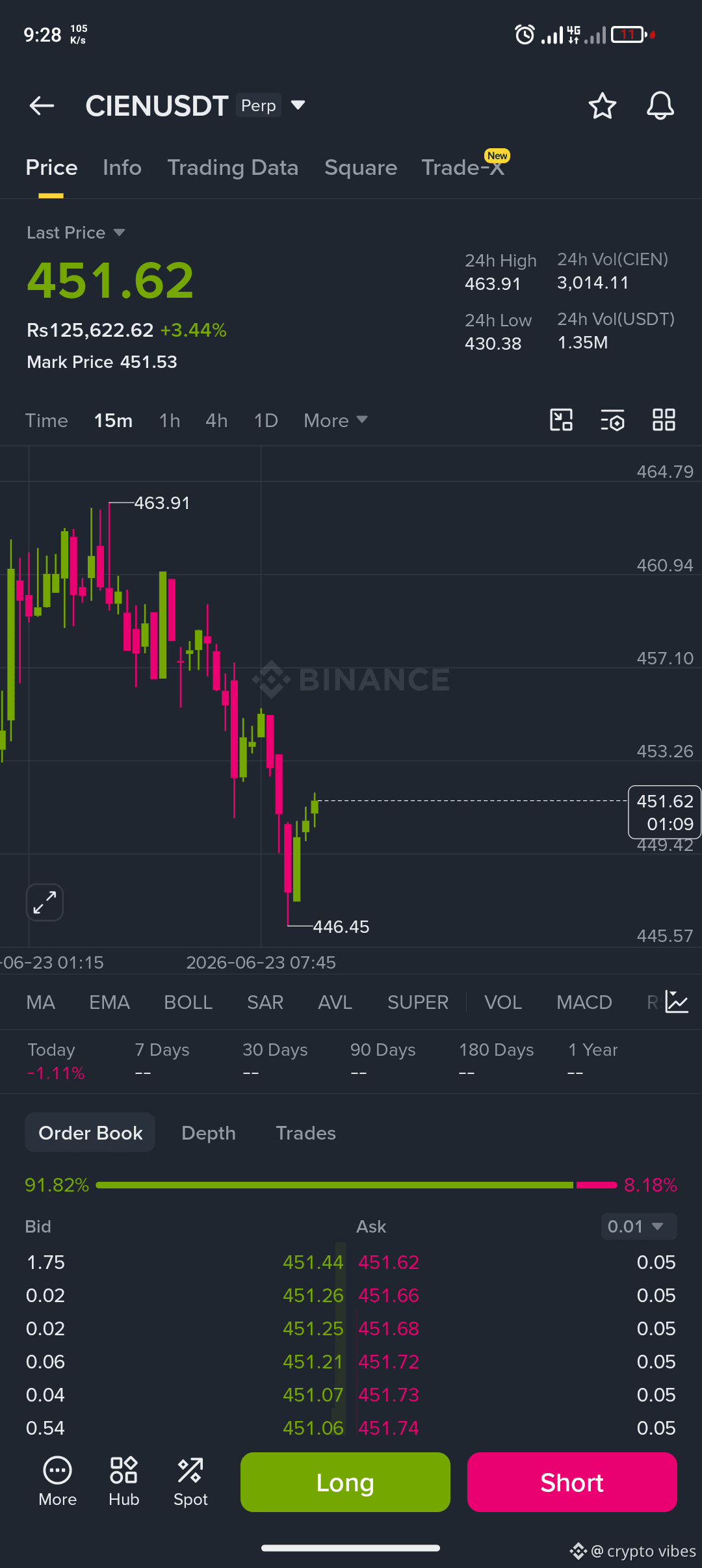This screenshot has height=1568, width=702.
Task: Toggle the SAR indicator
Action: click(265, 1002)
